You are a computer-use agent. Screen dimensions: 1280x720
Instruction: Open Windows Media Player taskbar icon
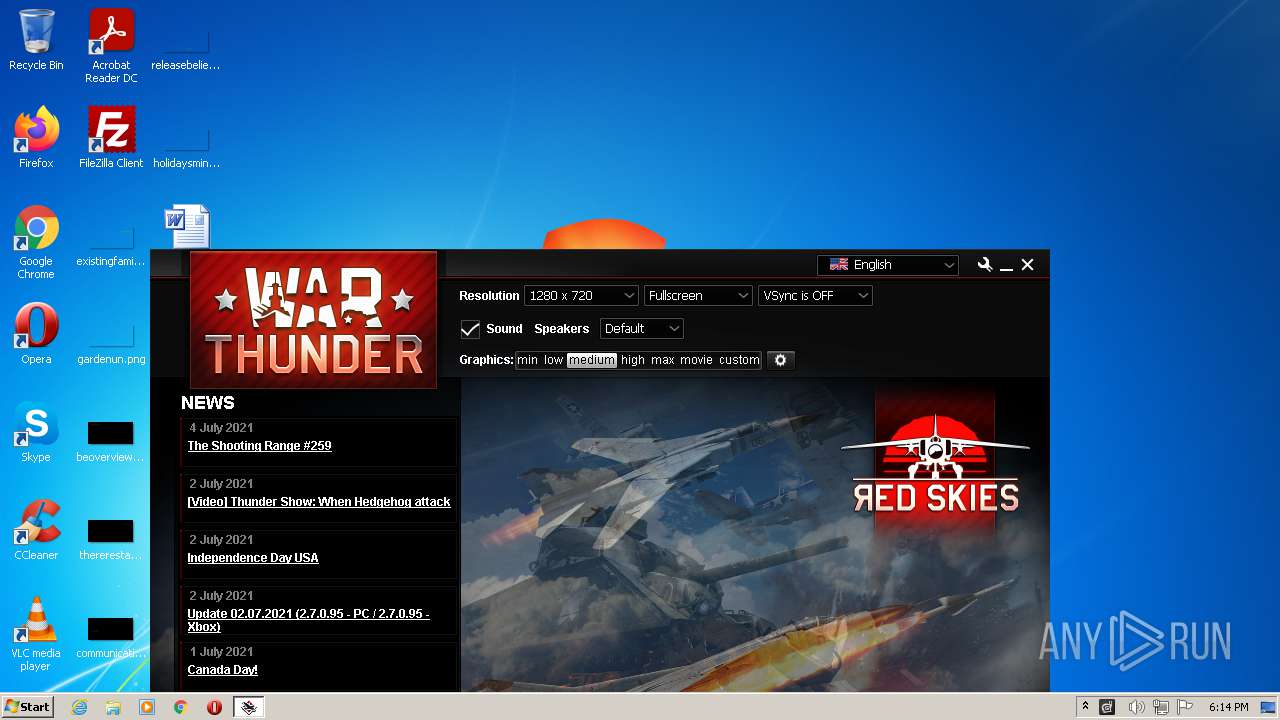coord(147,707)
